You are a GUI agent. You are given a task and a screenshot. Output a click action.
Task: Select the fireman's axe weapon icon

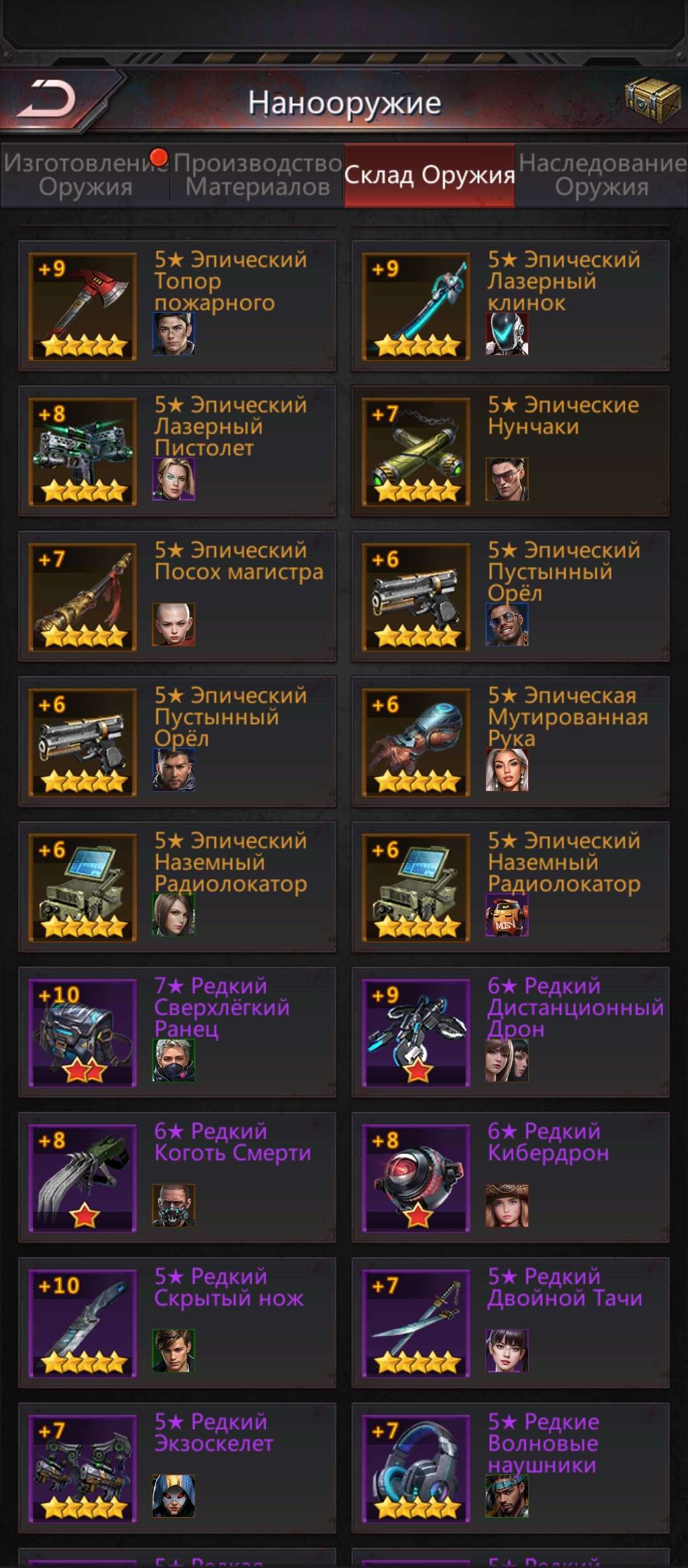click(x=83, y=307)
